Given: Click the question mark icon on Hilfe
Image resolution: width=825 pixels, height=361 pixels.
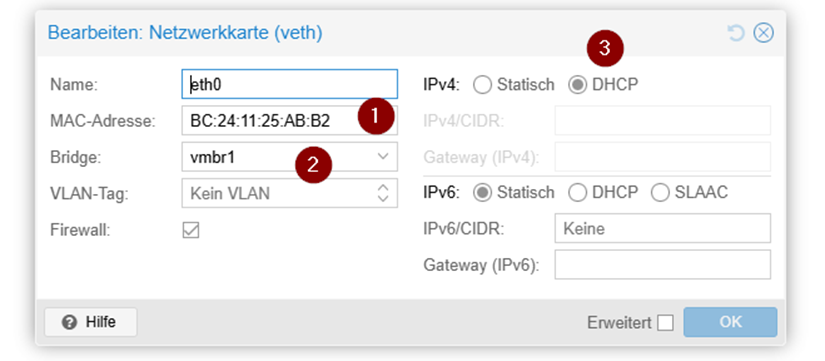Looking at the screenshot, I should (x=69, y=322).
